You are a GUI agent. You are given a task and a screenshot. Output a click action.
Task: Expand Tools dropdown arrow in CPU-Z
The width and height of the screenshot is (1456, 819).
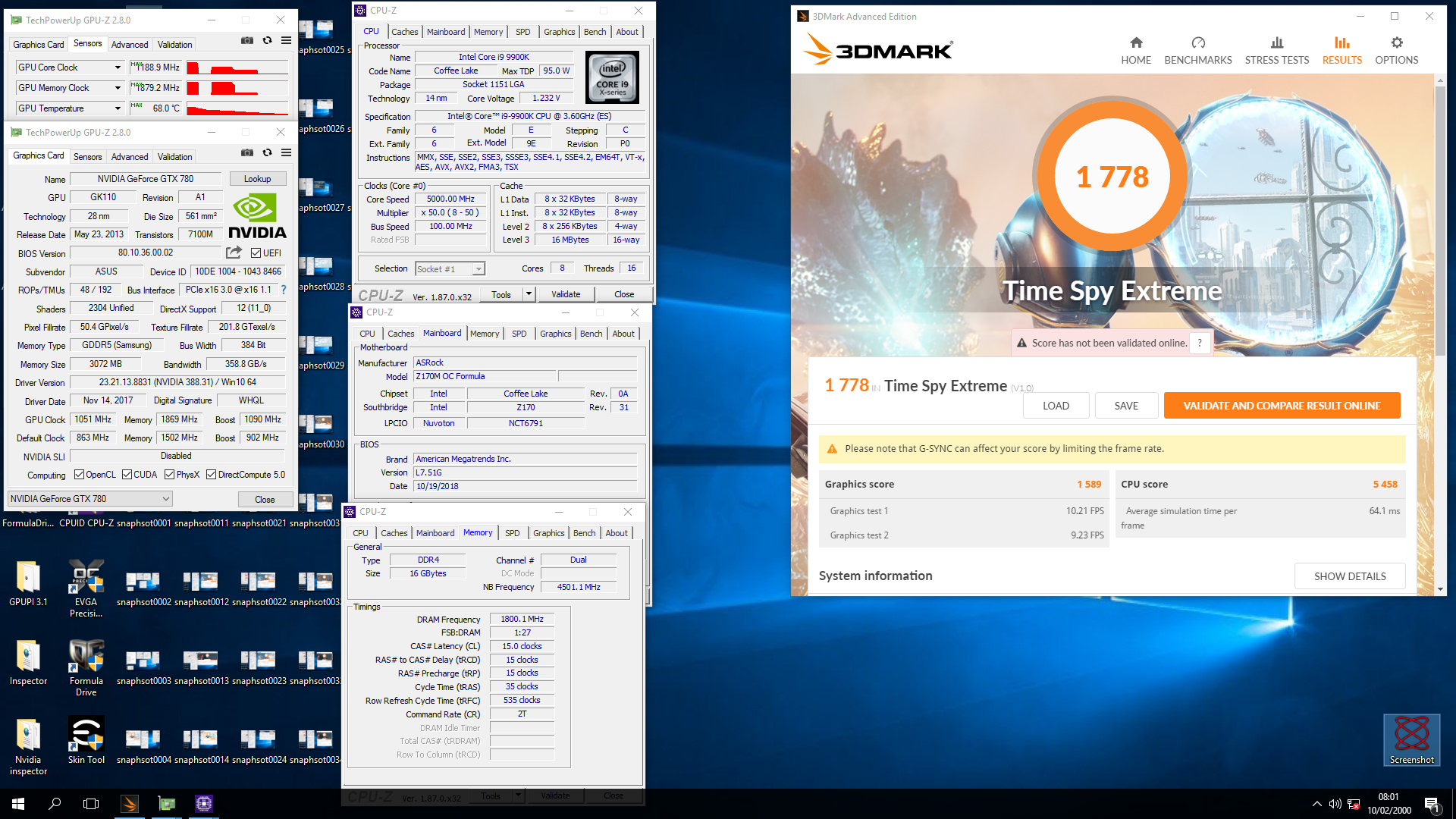click(529, 294)
